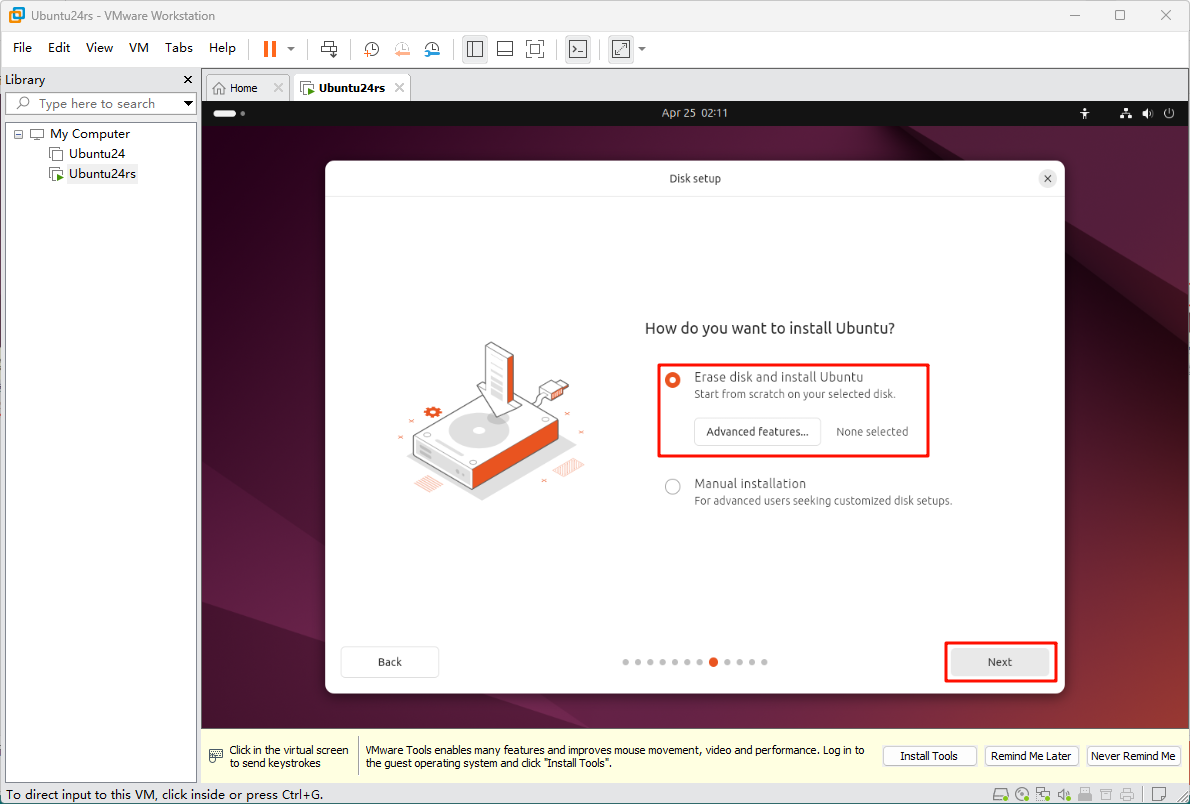The width and height of the screenshot is (1190, 804).
Task: Open the library search dropdown arrow
Action: (188, 103)
